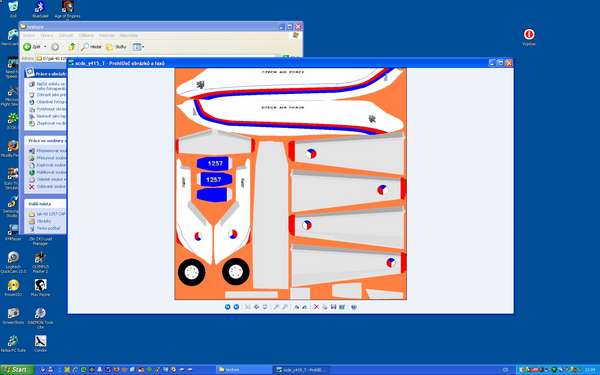This screenshot has width=600, height=375.
Task: Click the Mozilla Firefox desktop icon
Action: click(x=12, y=149)
